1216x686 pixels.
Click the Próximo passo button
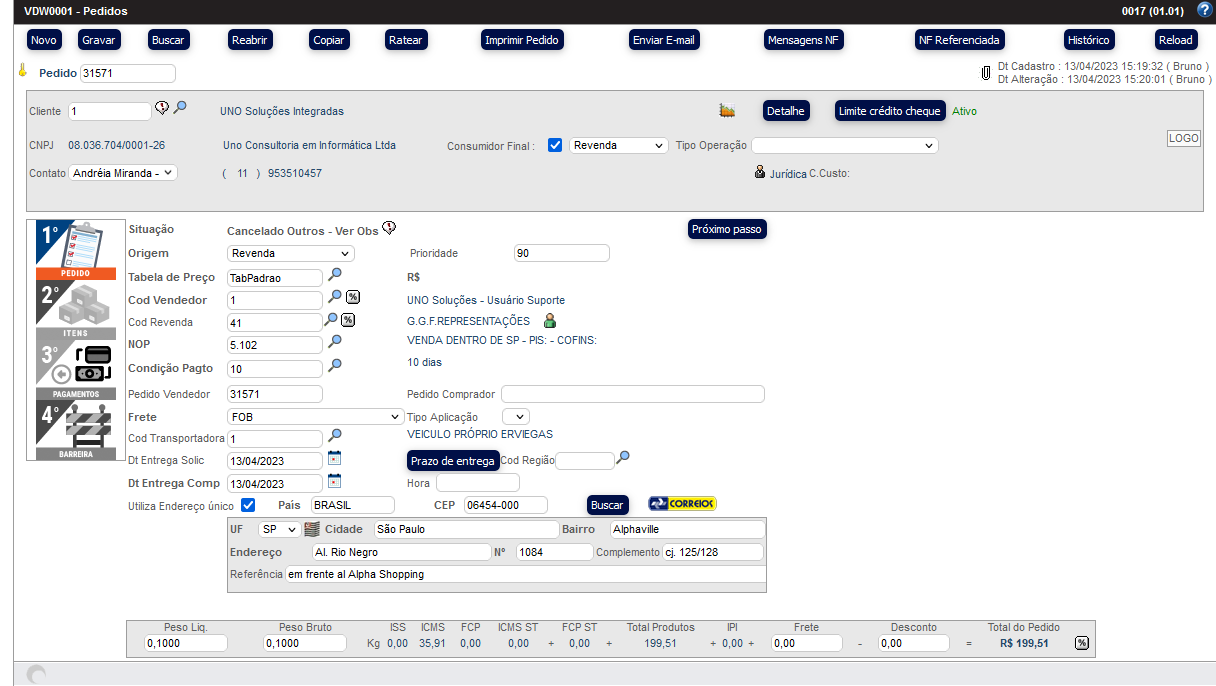point(727,229)
